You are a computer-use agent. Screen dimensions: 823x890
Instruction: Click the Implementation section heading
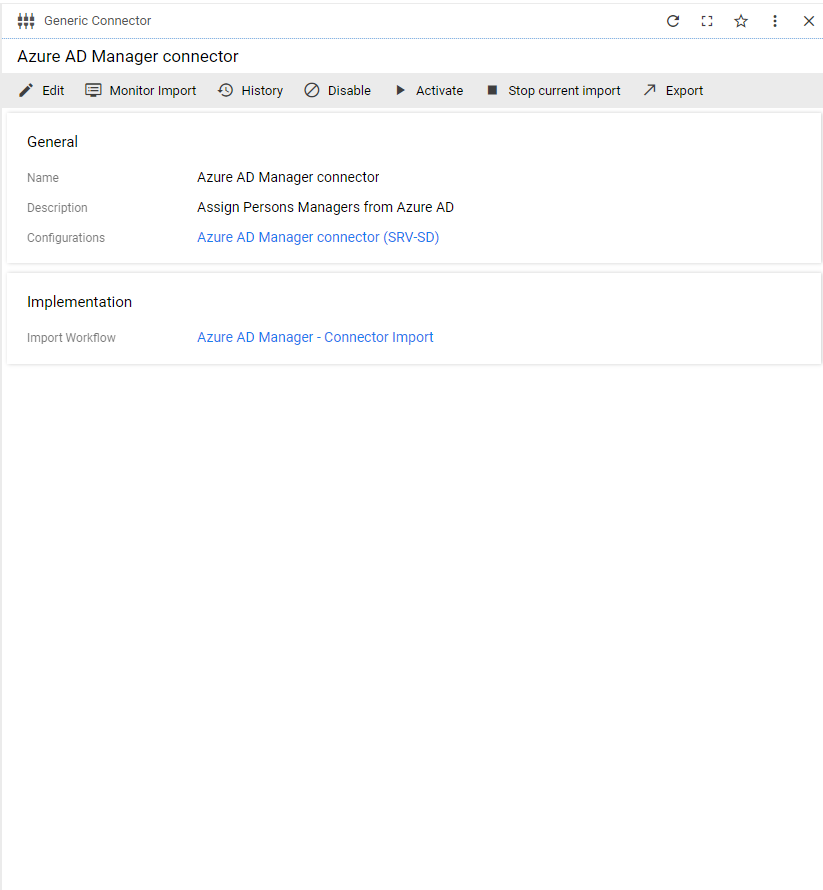79,302
